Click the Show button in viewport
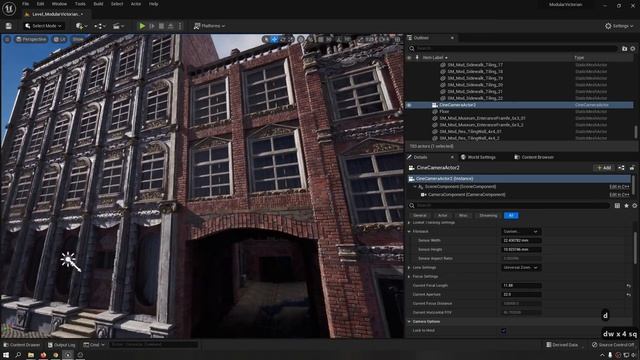The image size is (640, 360). [x=78, y=39]
